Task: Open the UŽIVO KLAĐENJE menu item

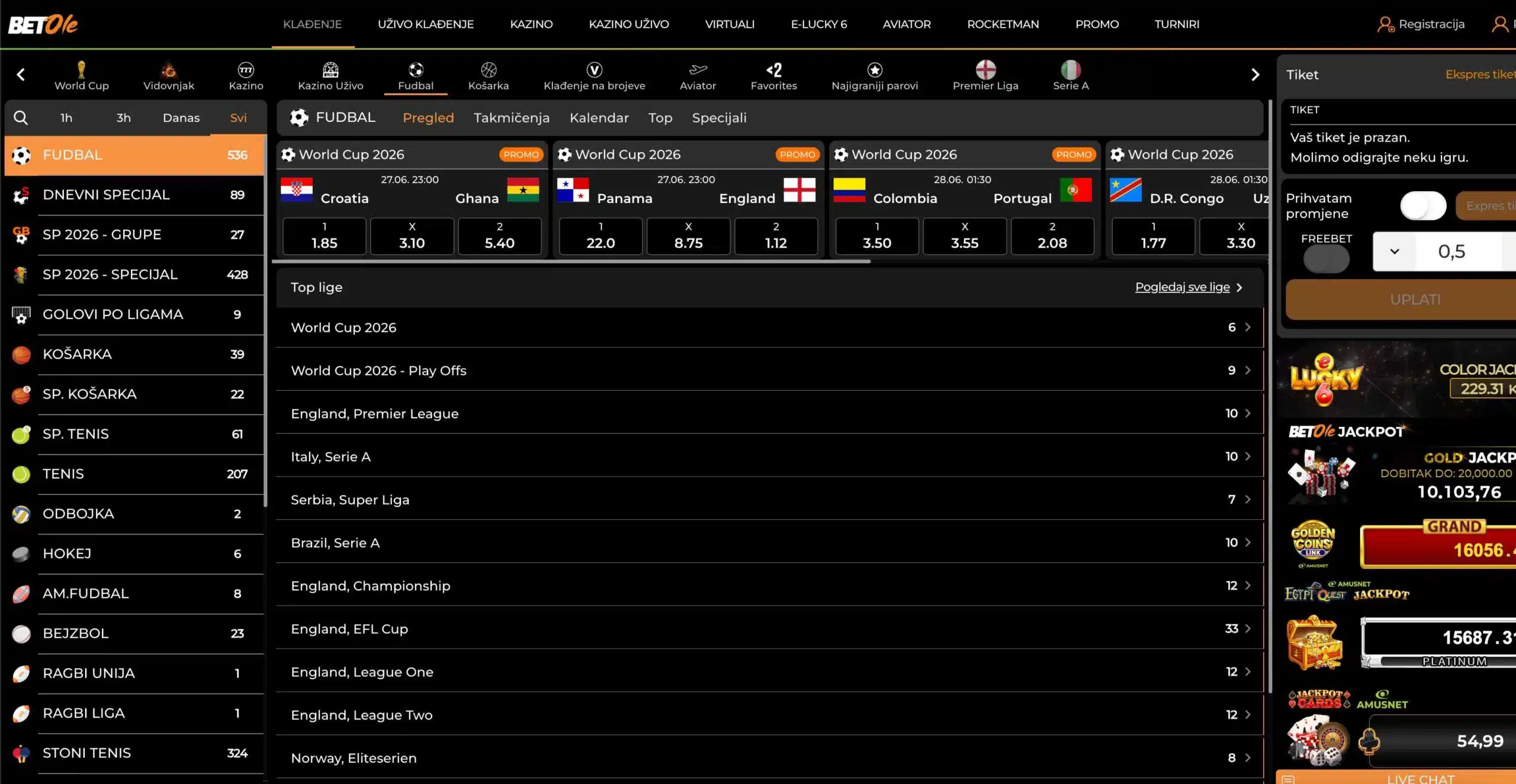Action: pos(425,24)
